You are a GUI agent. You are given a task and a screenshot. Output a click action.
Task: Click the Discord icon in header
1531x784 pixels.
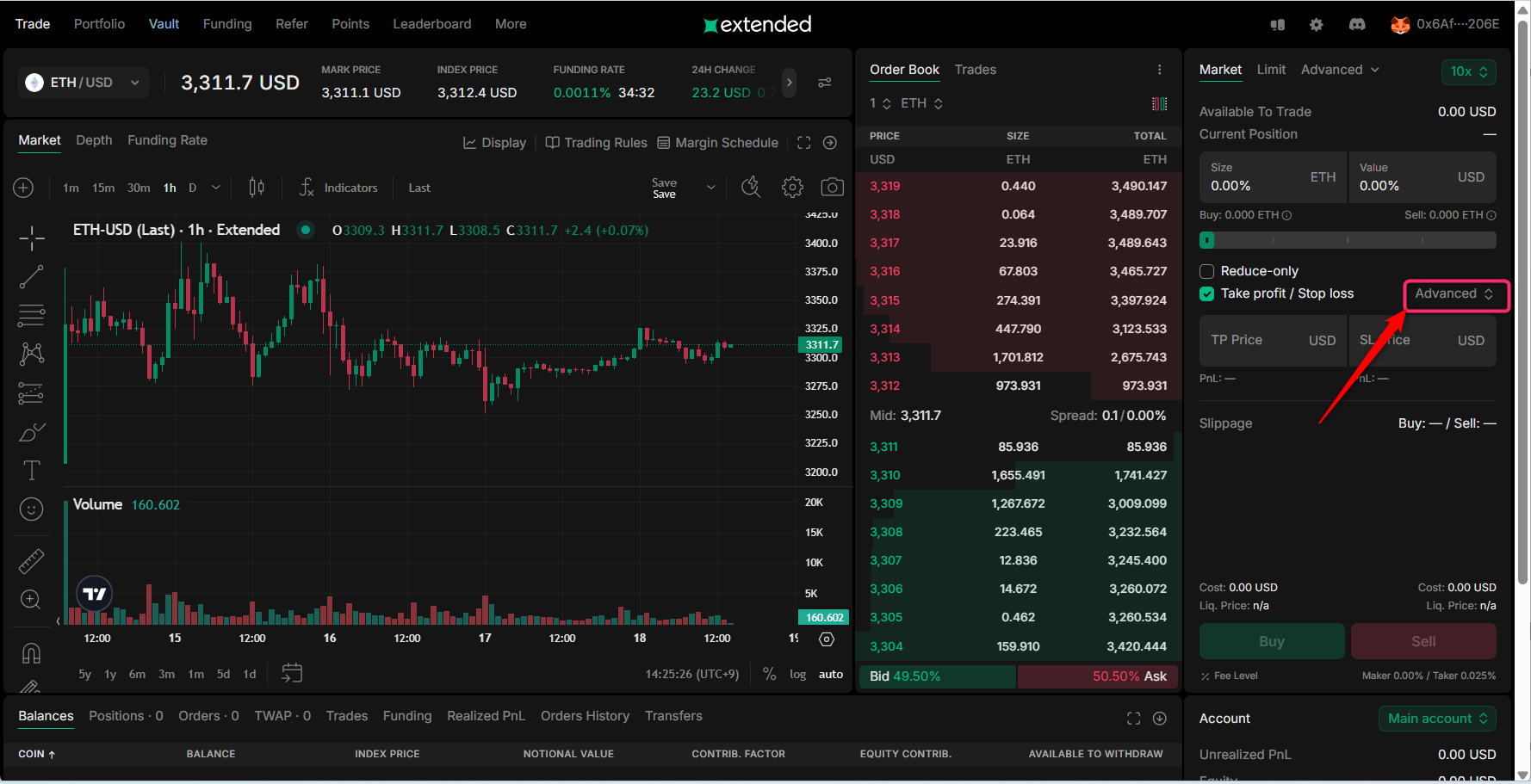(x=1356, y=25)
